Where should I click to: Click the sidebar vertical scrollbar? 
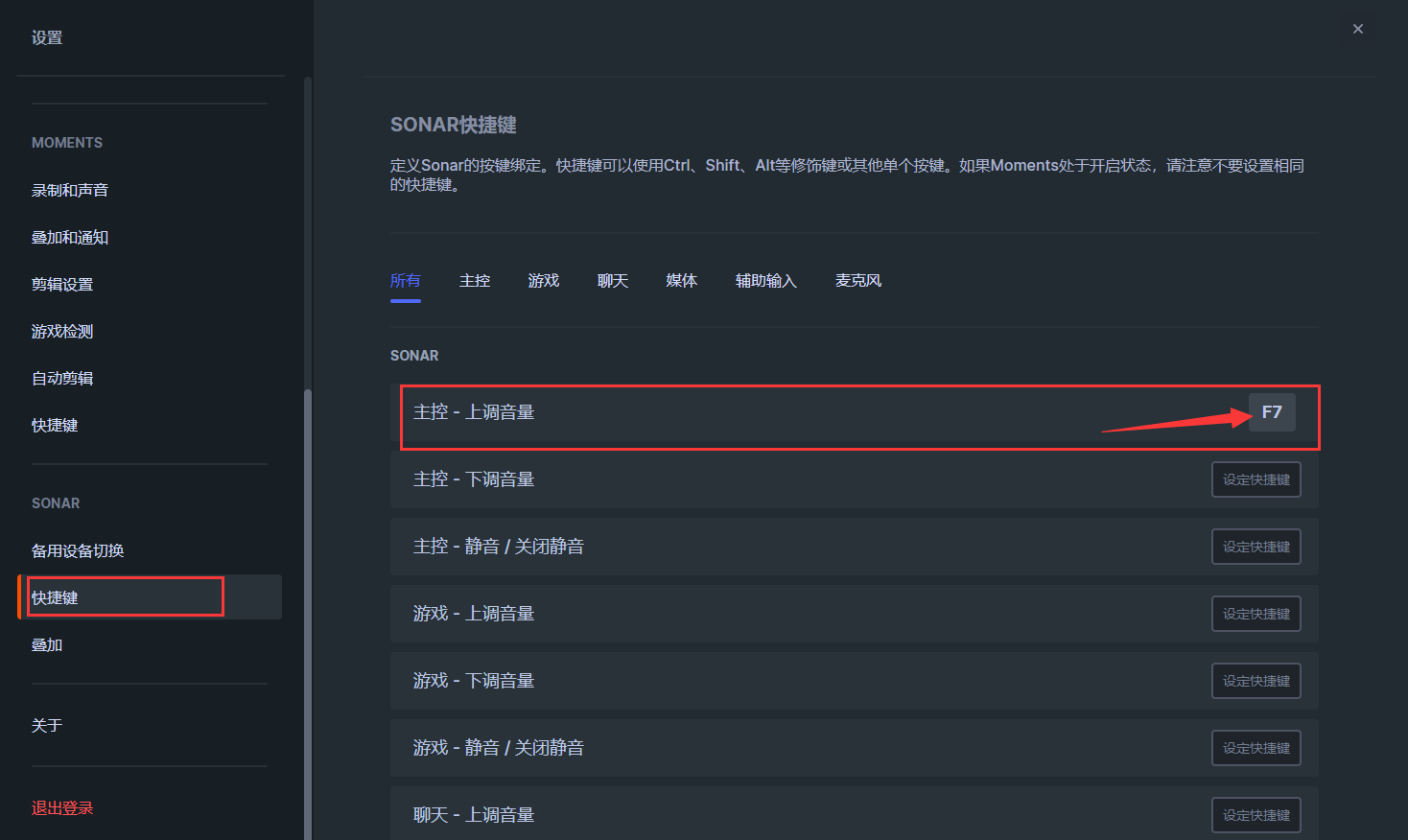click(308, 575)
